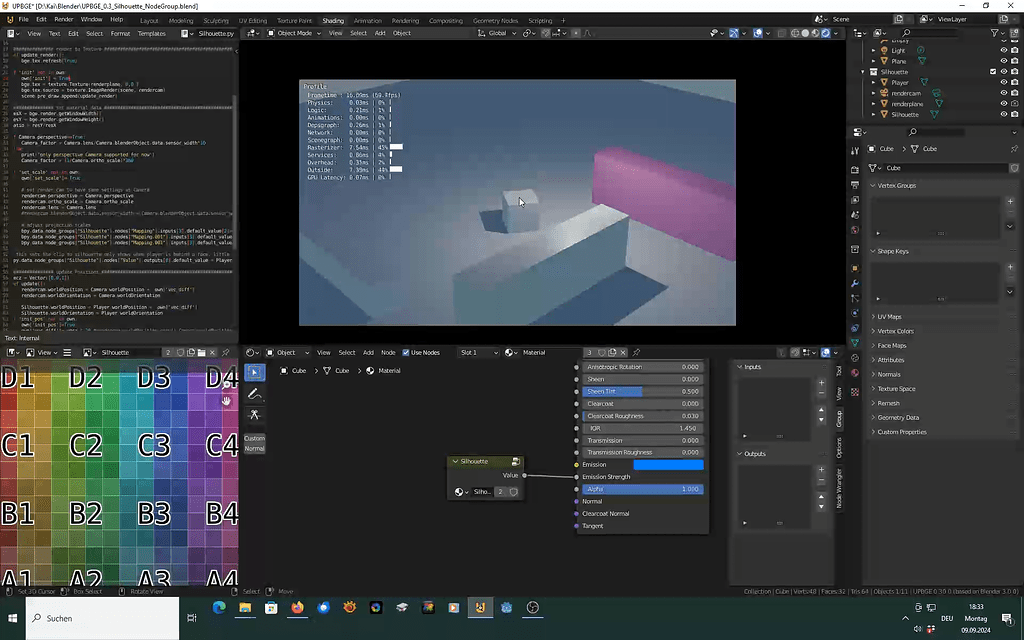Image resolution: width=1024 pixels, height=640 pixels.
Task: Toggle fake user shield on Cube mesh data
Action: 1014,168
